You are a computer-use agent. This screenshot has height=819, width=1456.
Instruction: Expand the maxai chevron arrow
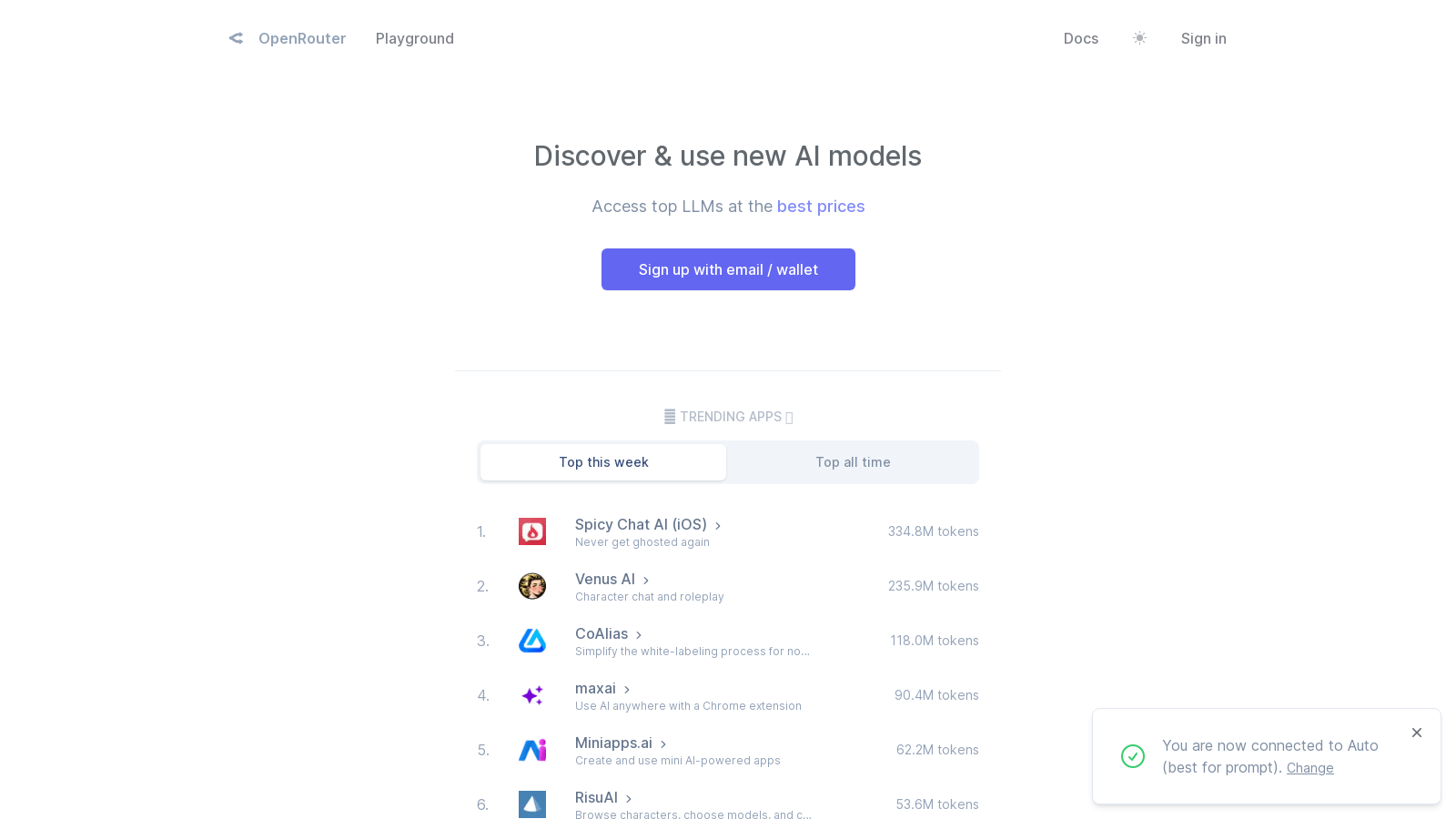pyautogui.click(x=627, y=690)
